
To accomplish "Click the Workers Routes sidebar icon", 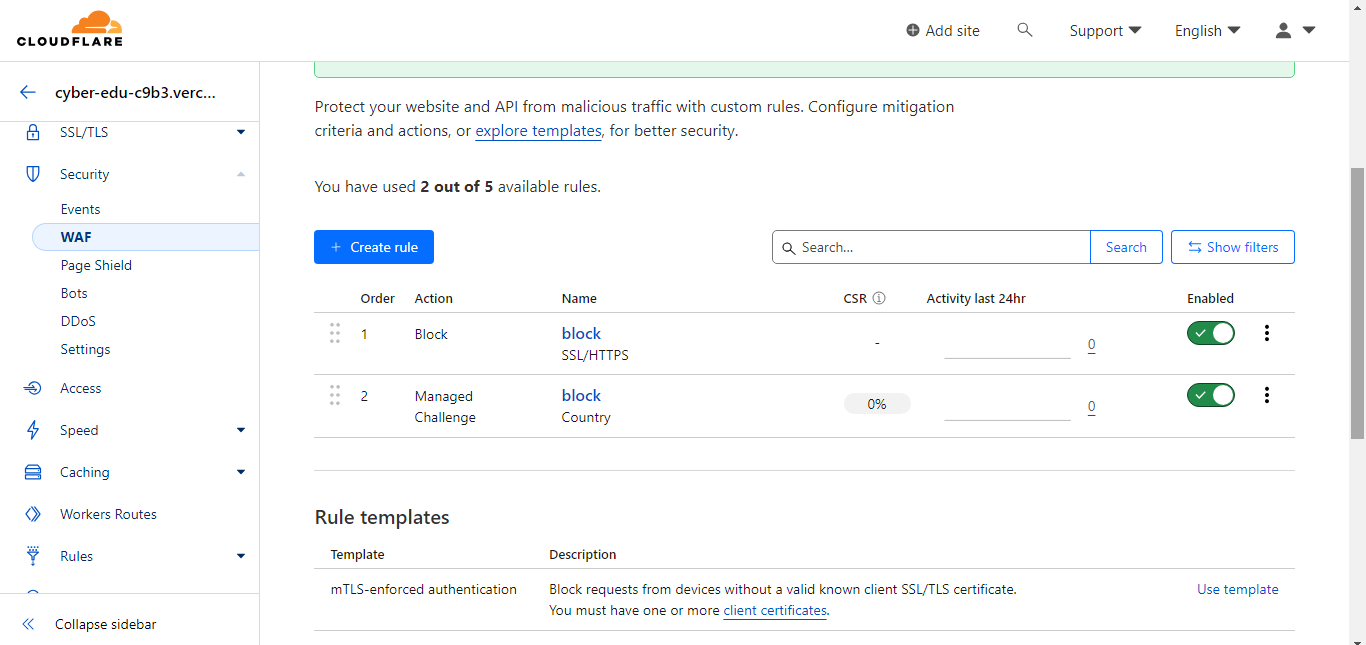I will point(33,514).
